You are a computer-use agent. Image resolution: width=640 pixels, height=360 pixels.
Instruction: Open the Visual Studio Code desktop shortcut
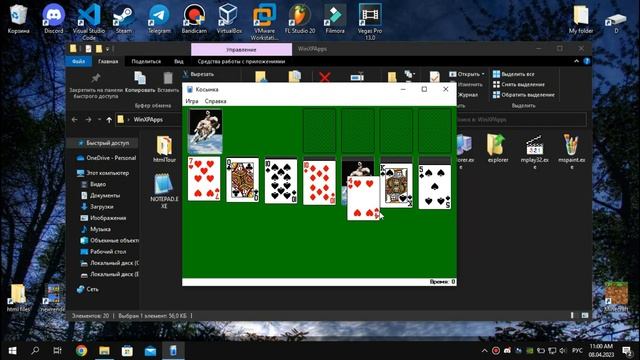(89, 21)
